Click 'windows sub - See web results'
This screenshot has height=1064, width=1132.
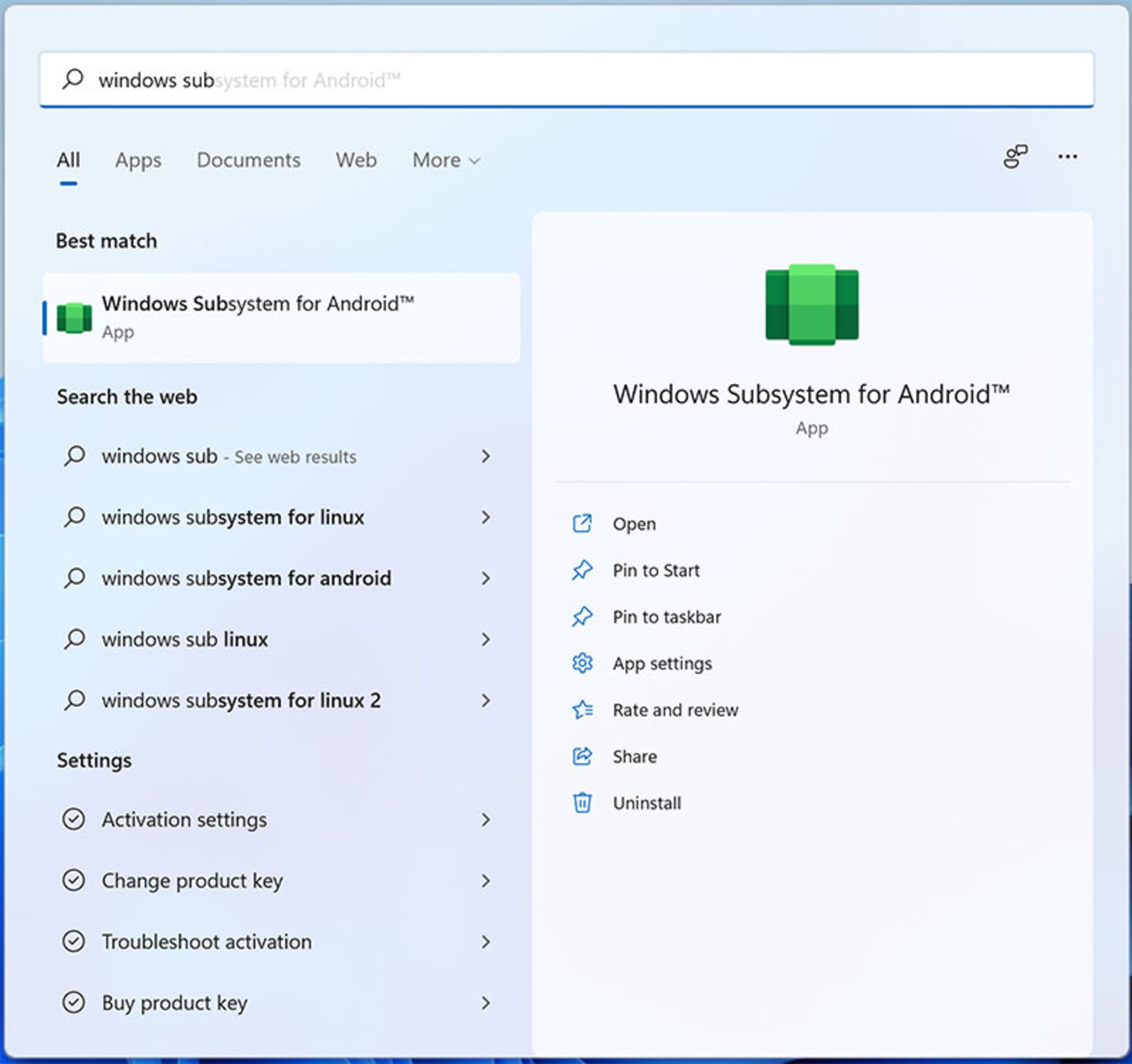pos(229,456)
